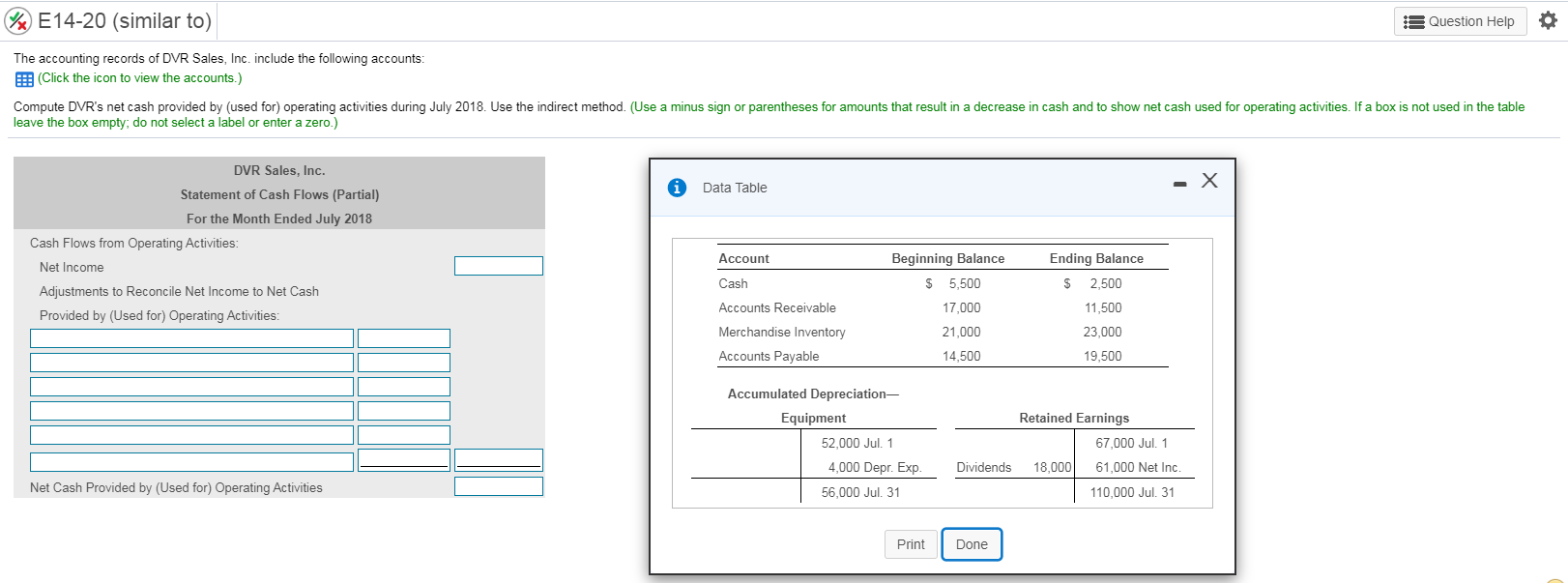
Task: Click the Cash account row label
Action: [733, 283]
